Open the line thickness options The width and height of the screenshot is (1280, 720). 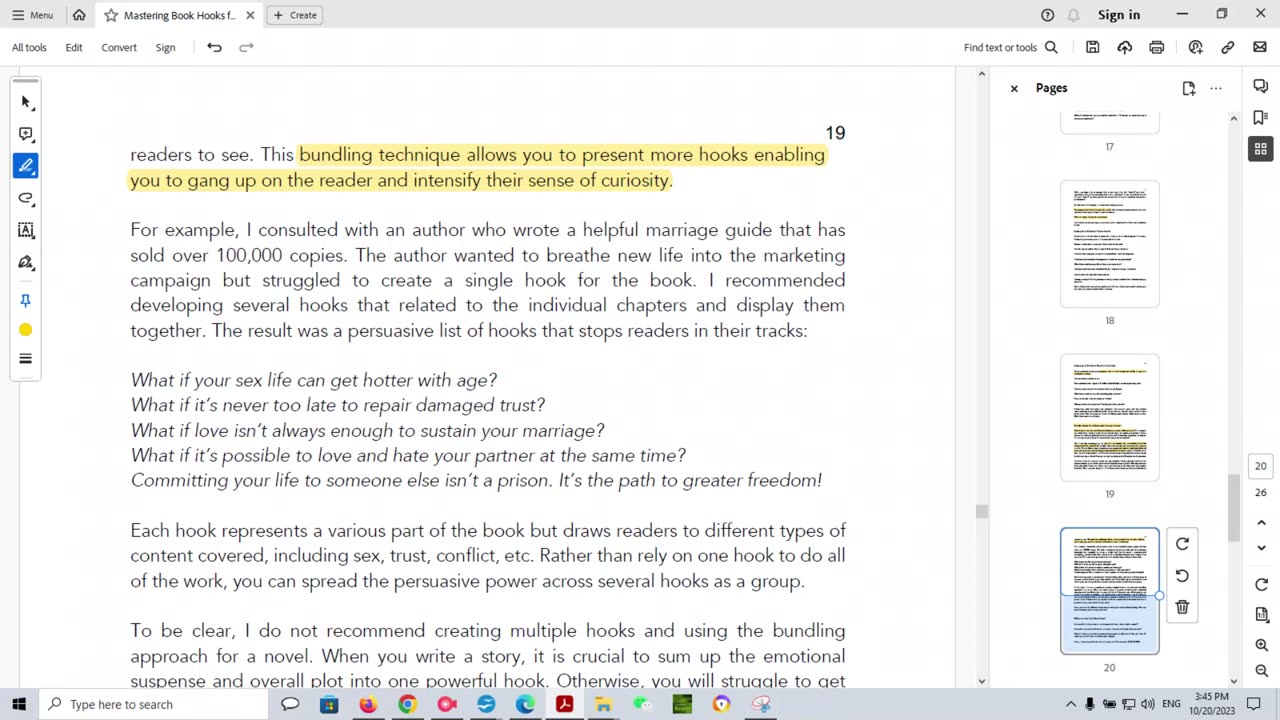click(x=26, y=359)
